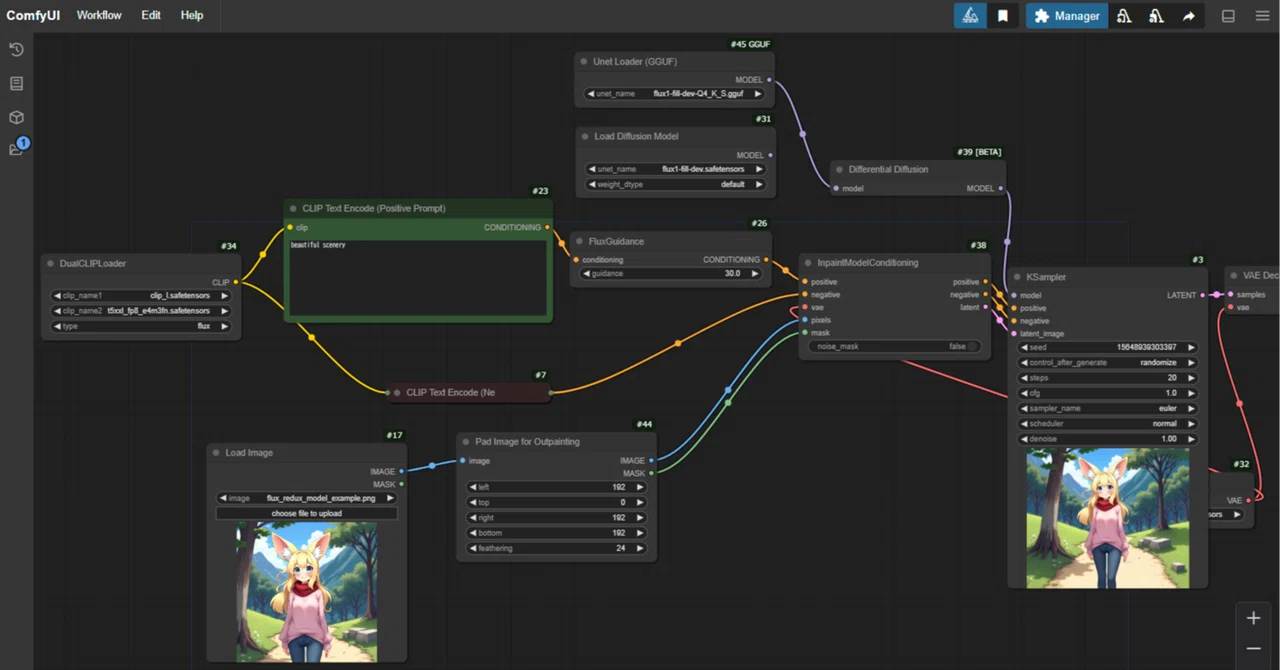Viewport: 1280px width, 670px height.
Task: Click the Load Image preview thumbnail
Action: point(306,592)
